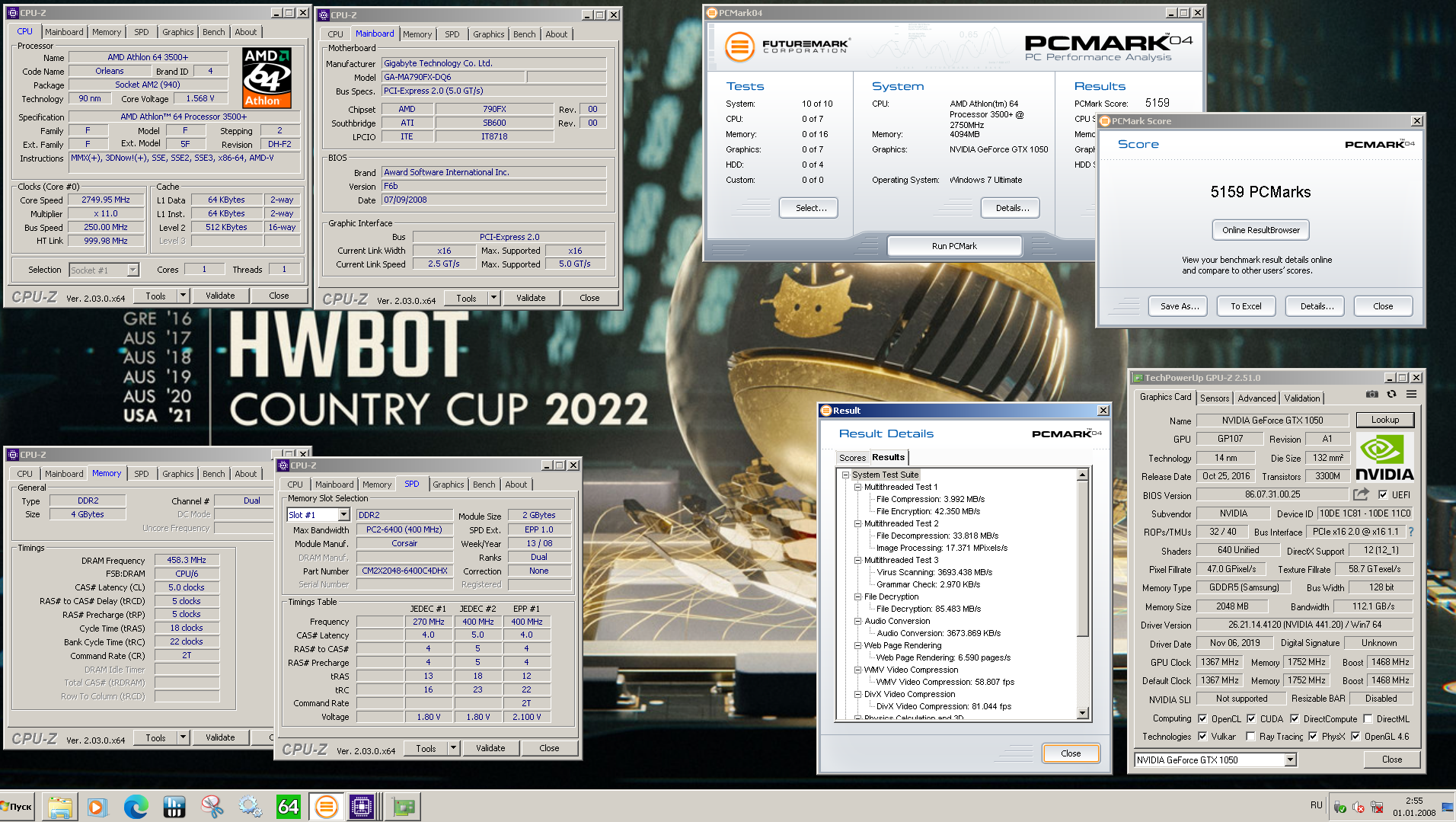This screenshot has width=1456, height=822.
Task: Click the Lookup button in GPU-Z
Action: click(x=1385, y=420)
